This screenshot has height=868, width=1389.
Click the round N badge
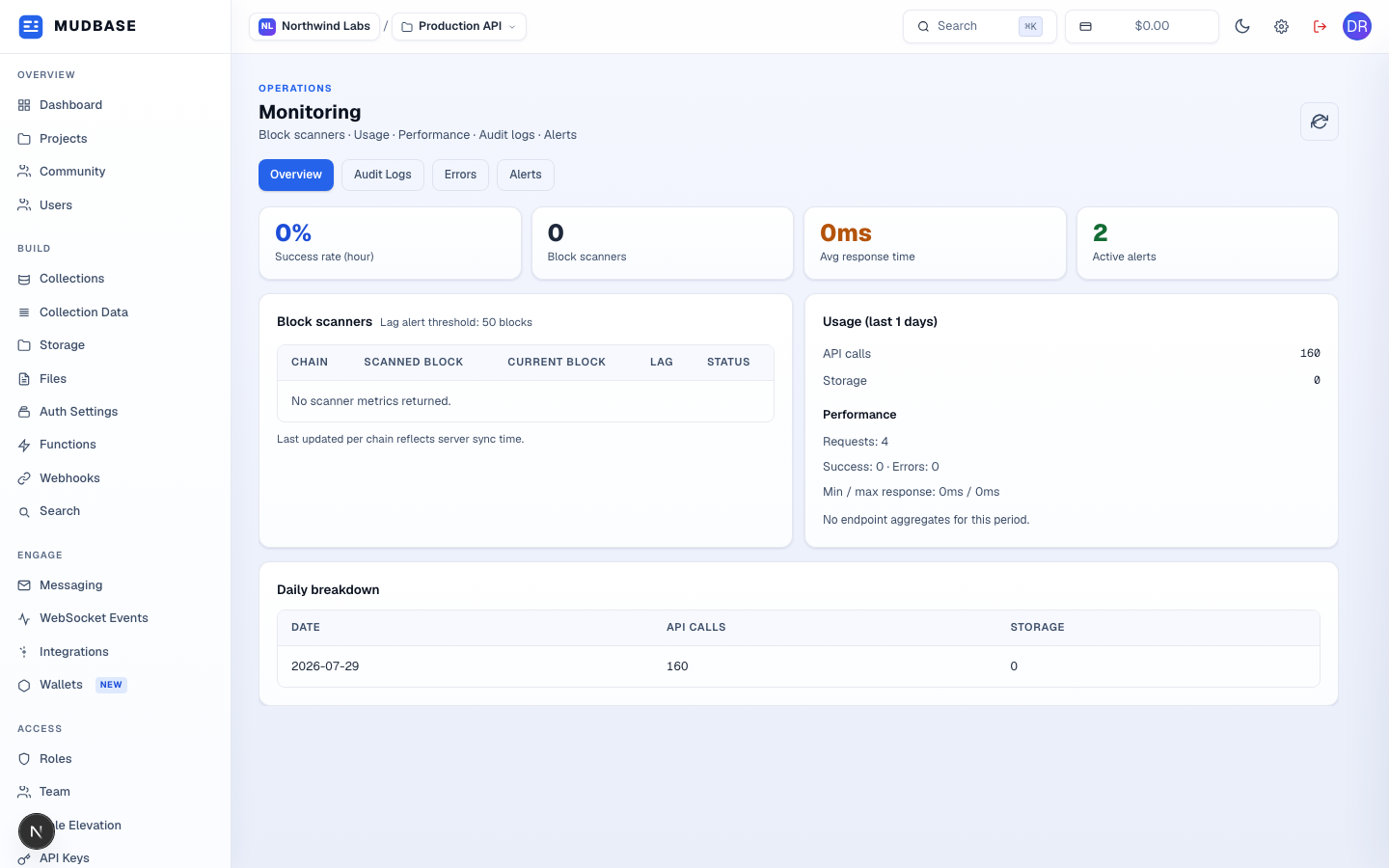pyautogui.click(x=37, y=831)
